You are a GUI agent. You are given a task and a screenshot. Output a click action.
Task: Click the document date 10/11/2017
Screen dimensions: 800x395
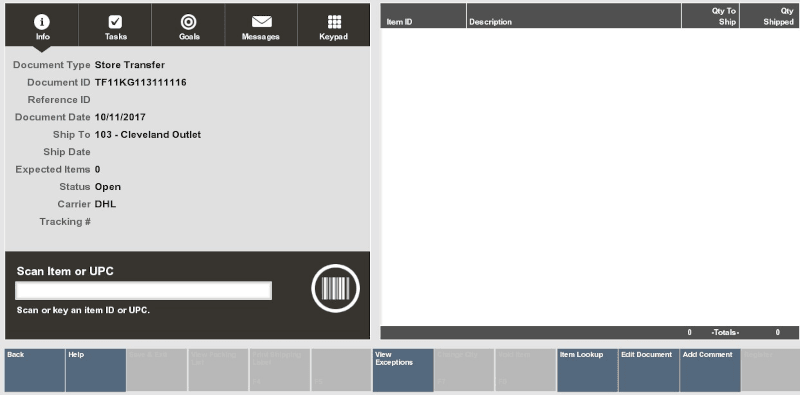coord(120,117)
